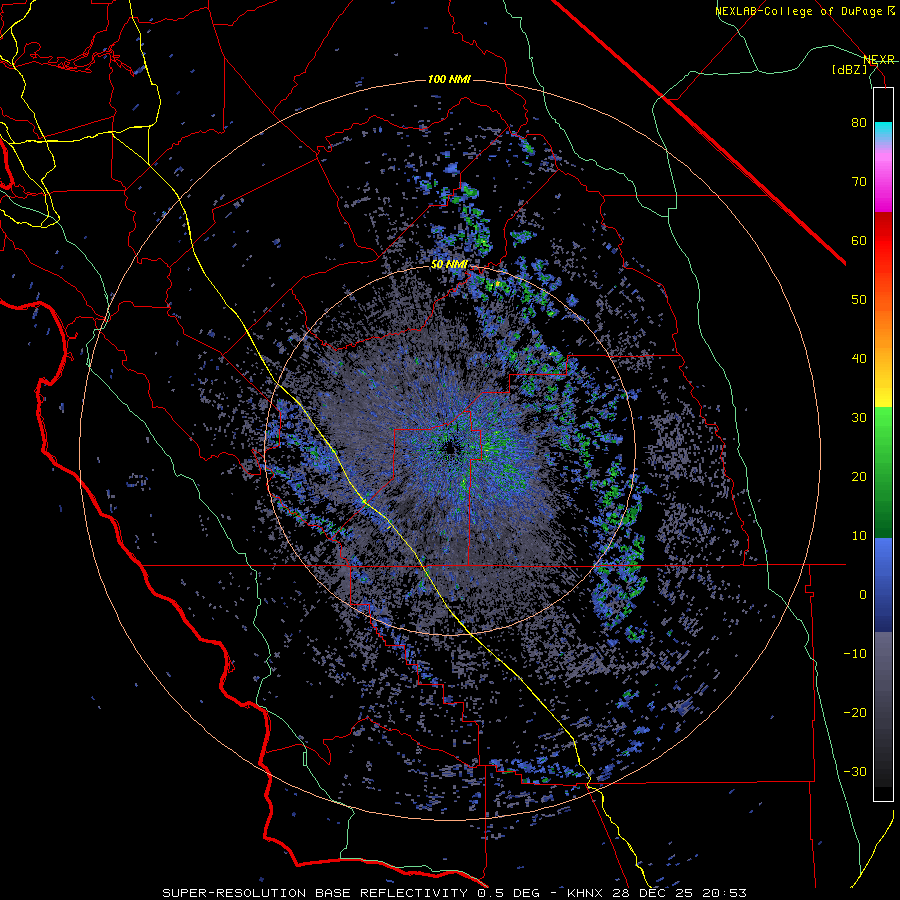
Task: Click the 0 value on dBZ scale
Action: pyautogui.click(x=863, y=595)
